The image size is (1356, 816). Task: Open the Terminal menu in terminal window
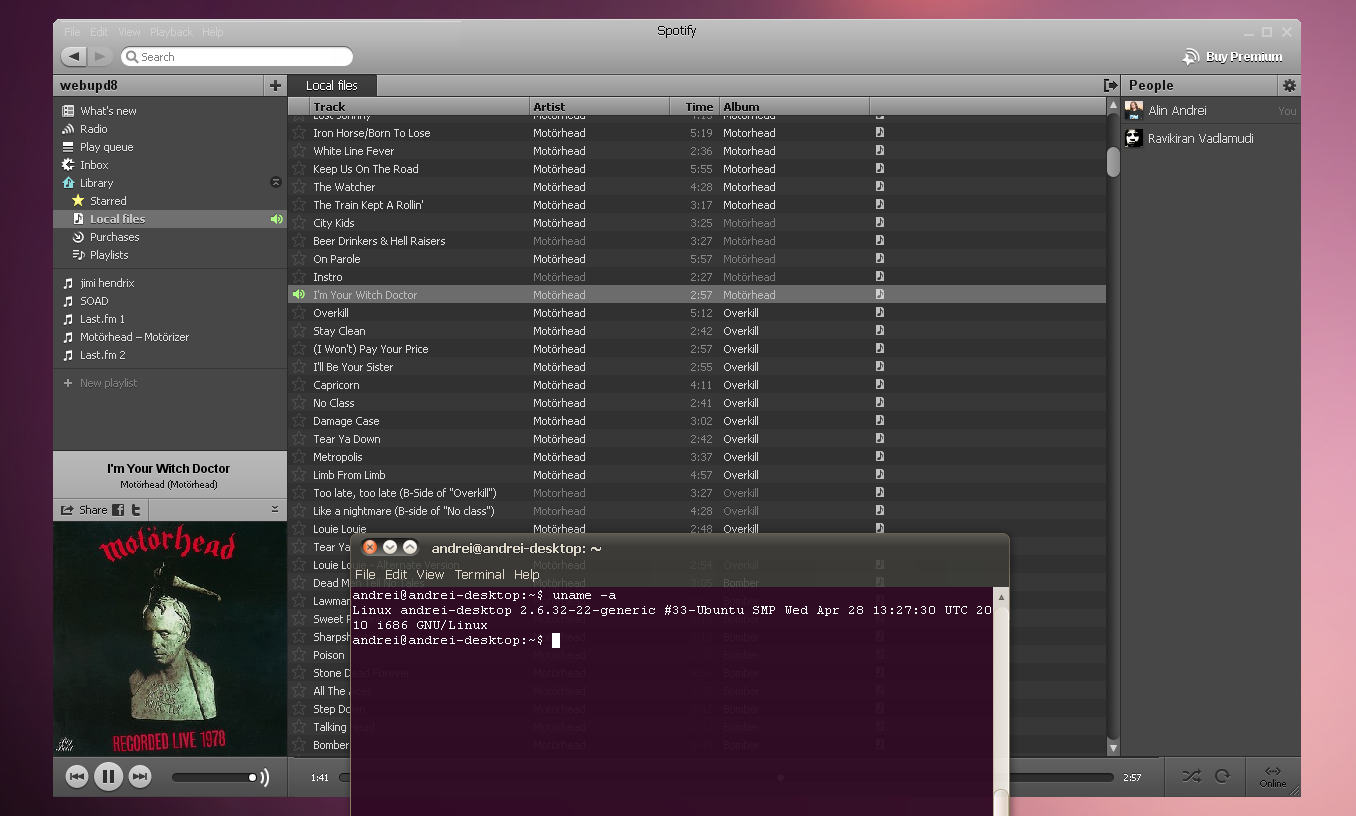(479, 574)
